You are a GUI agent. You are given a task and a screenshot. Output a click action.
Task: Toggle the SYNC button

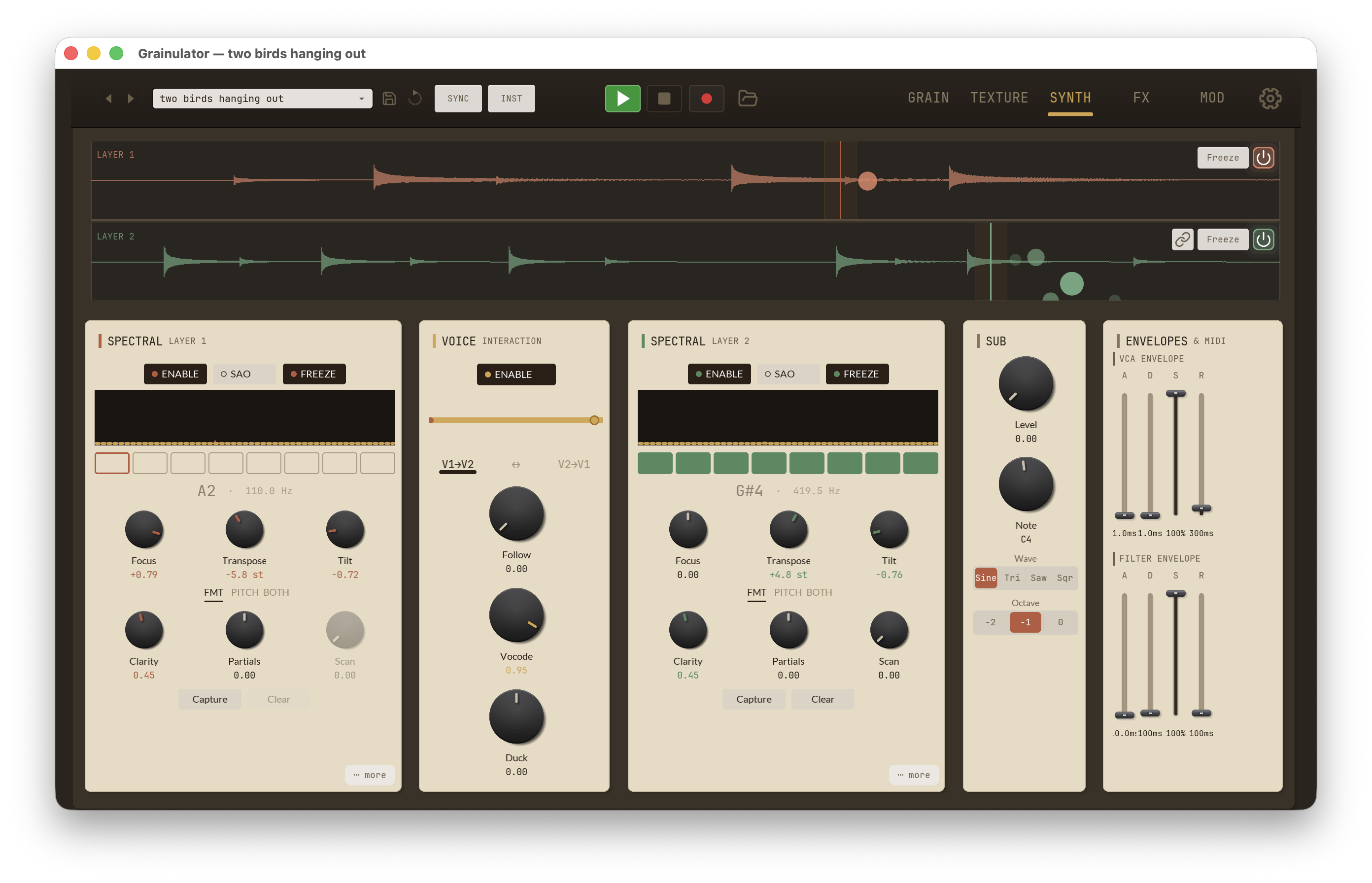coord(458,99)
